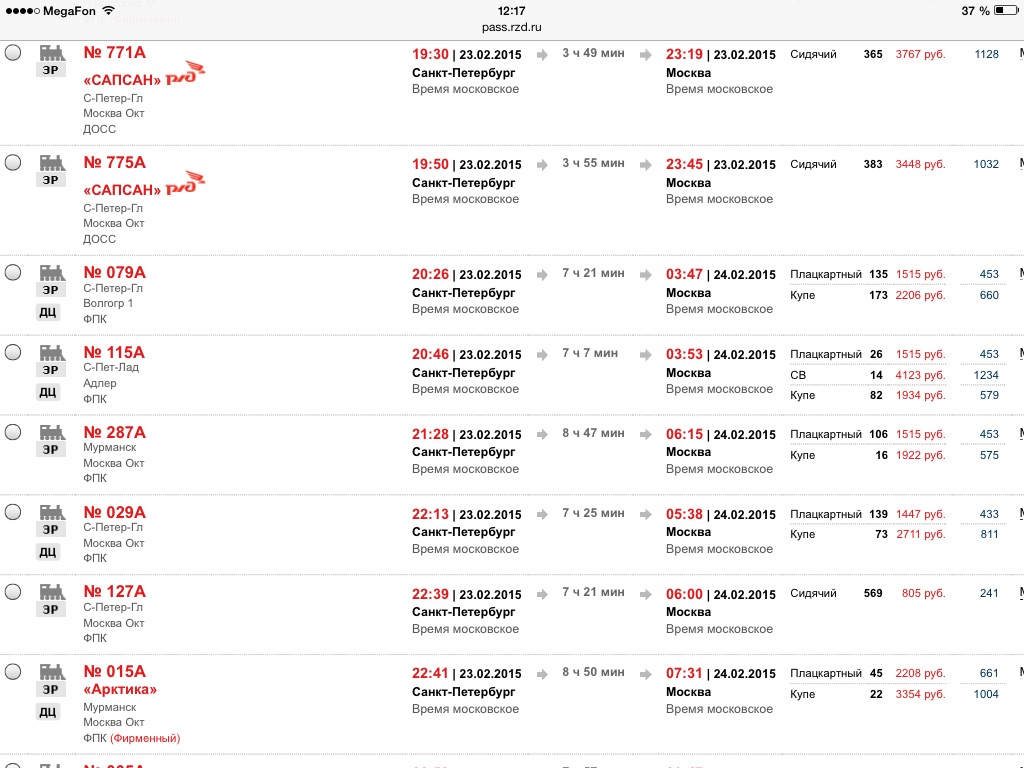This screenshot has width=1024, height=768.
Task: Open train № 115А route link
Action: pyautogui.click(x=114, y=353)
